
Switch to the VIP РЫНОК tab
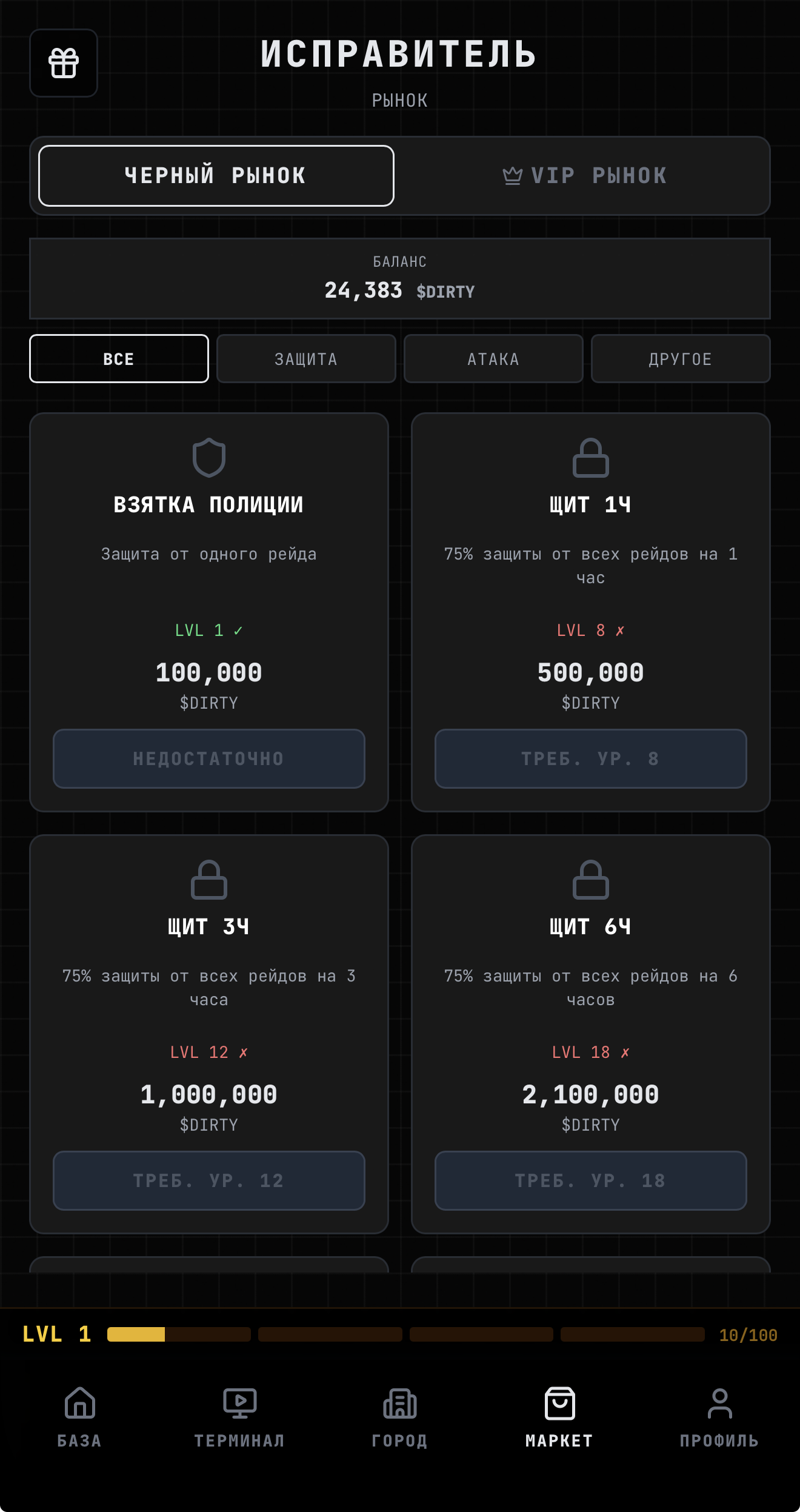(x=584, y=175)
